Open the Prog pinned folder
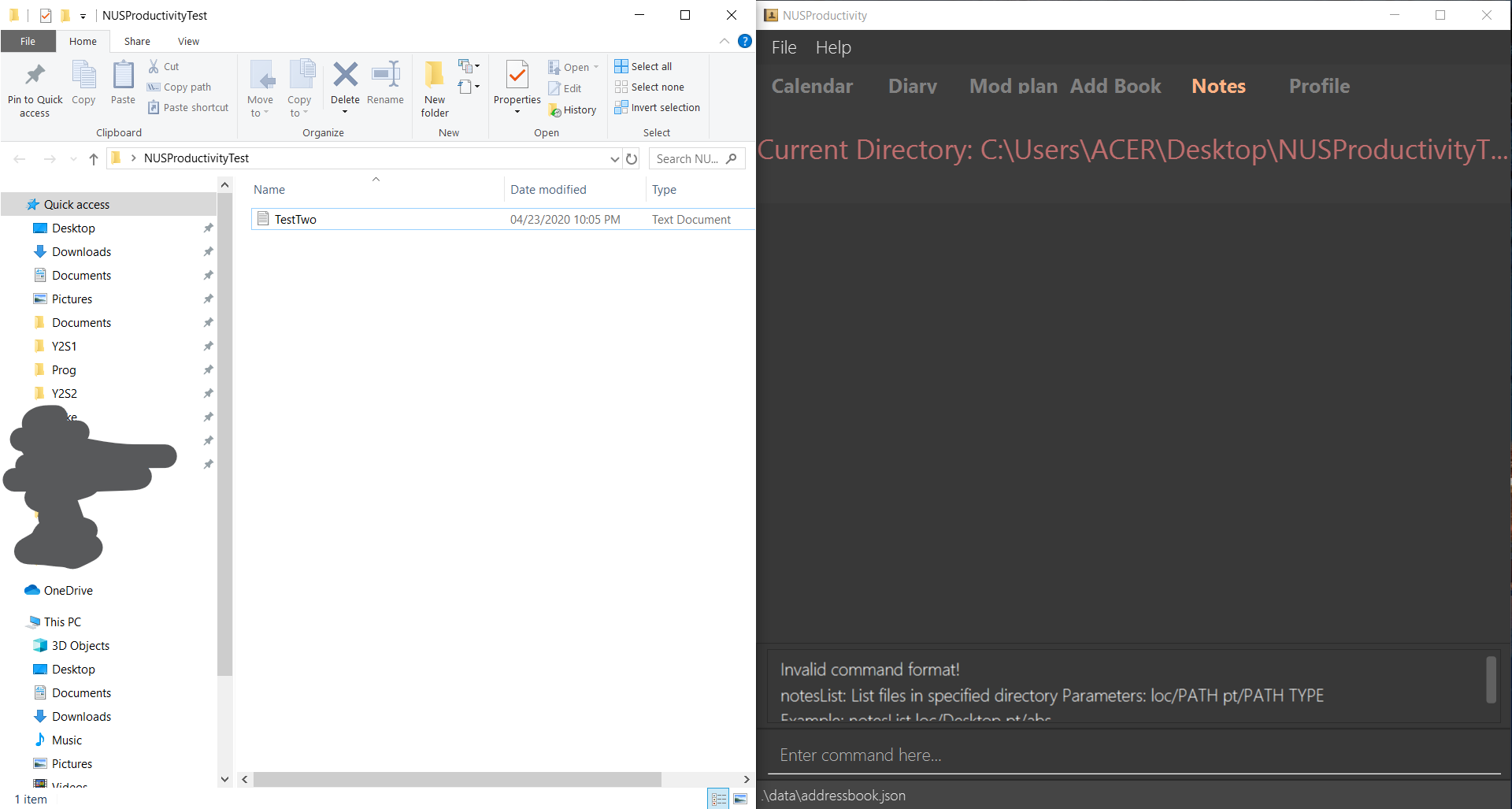Viewport: 1512px width, 809px height. point(64,369)
